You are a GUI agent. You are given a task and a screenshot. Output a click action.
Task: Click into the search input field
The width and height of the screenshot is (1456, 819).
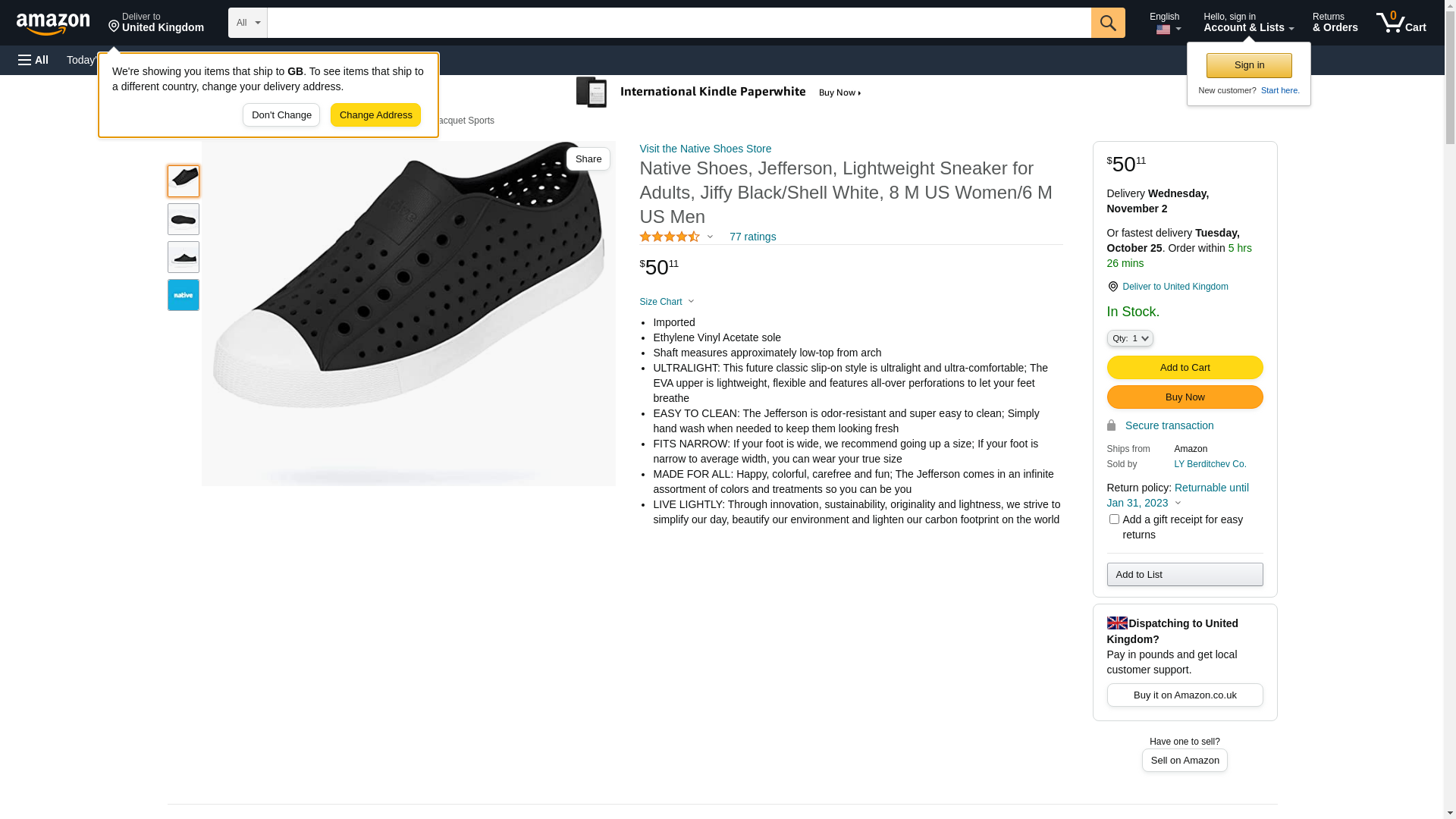679,23
